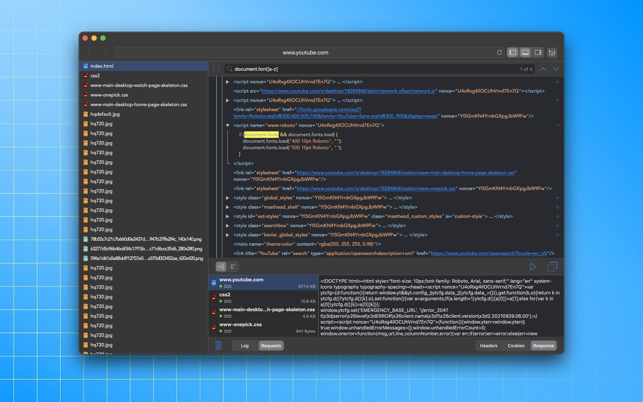The image size is (643, 402).
Task: Expand the masthead_shell style node
Action: click(x=227, y=207)
